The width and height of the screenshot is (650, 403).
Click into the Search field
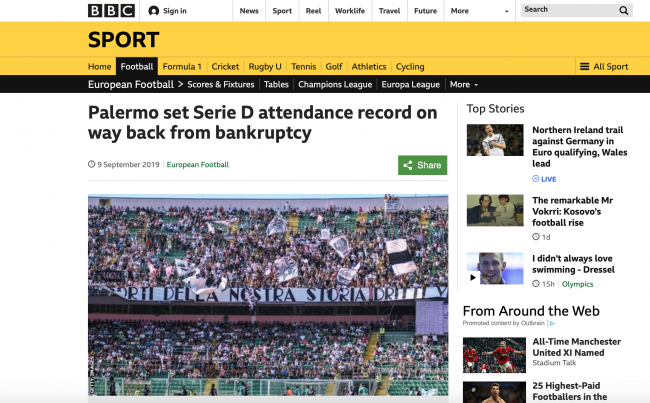(x=570, y=10)
